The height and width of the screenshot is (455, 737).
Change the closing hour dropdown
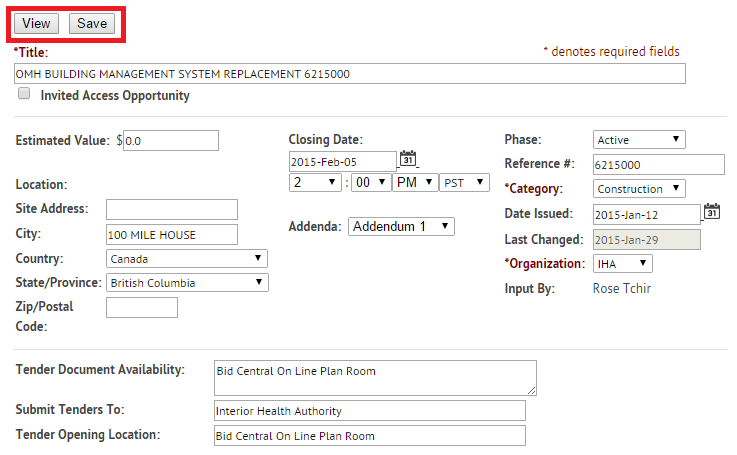[314, 183]
